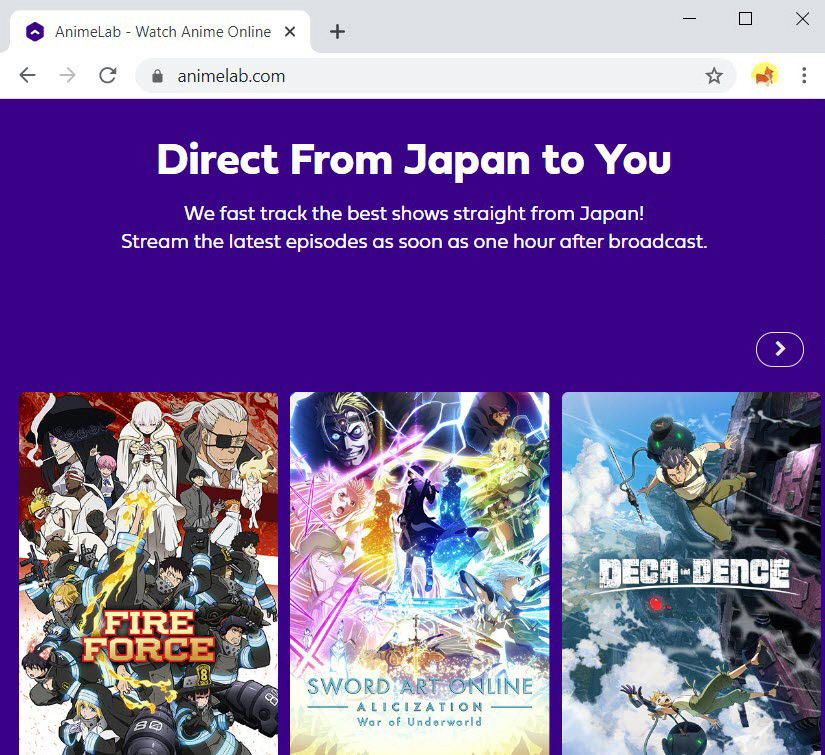Close the AnimeLab tab

tap(289, 32)
